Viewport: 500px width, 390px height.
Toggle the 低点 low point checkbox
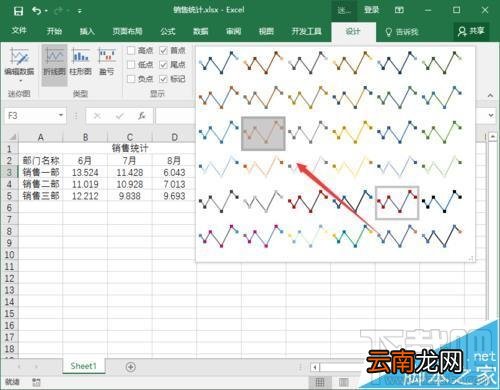[131, 65]
